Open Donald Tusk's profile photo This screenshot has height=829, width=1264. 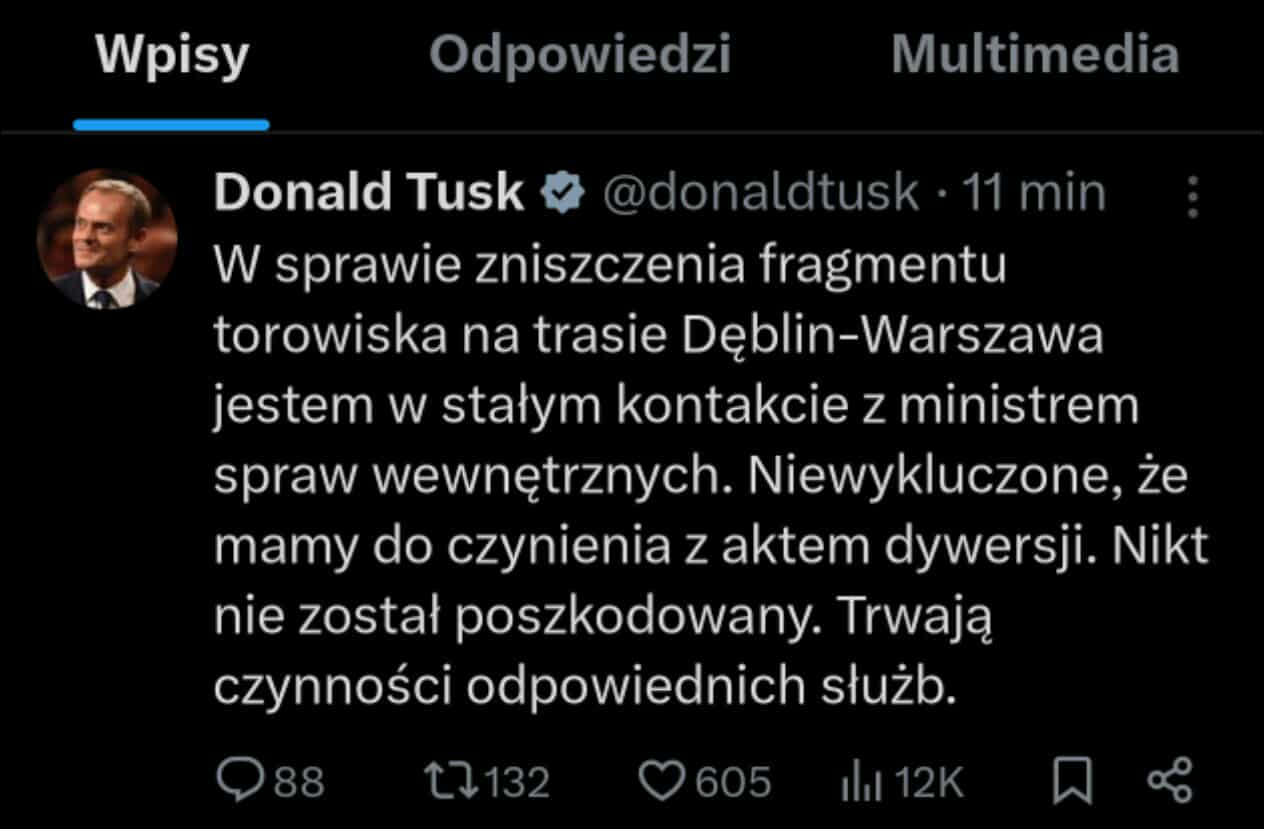pyautogui.click(x=107, y=239)
